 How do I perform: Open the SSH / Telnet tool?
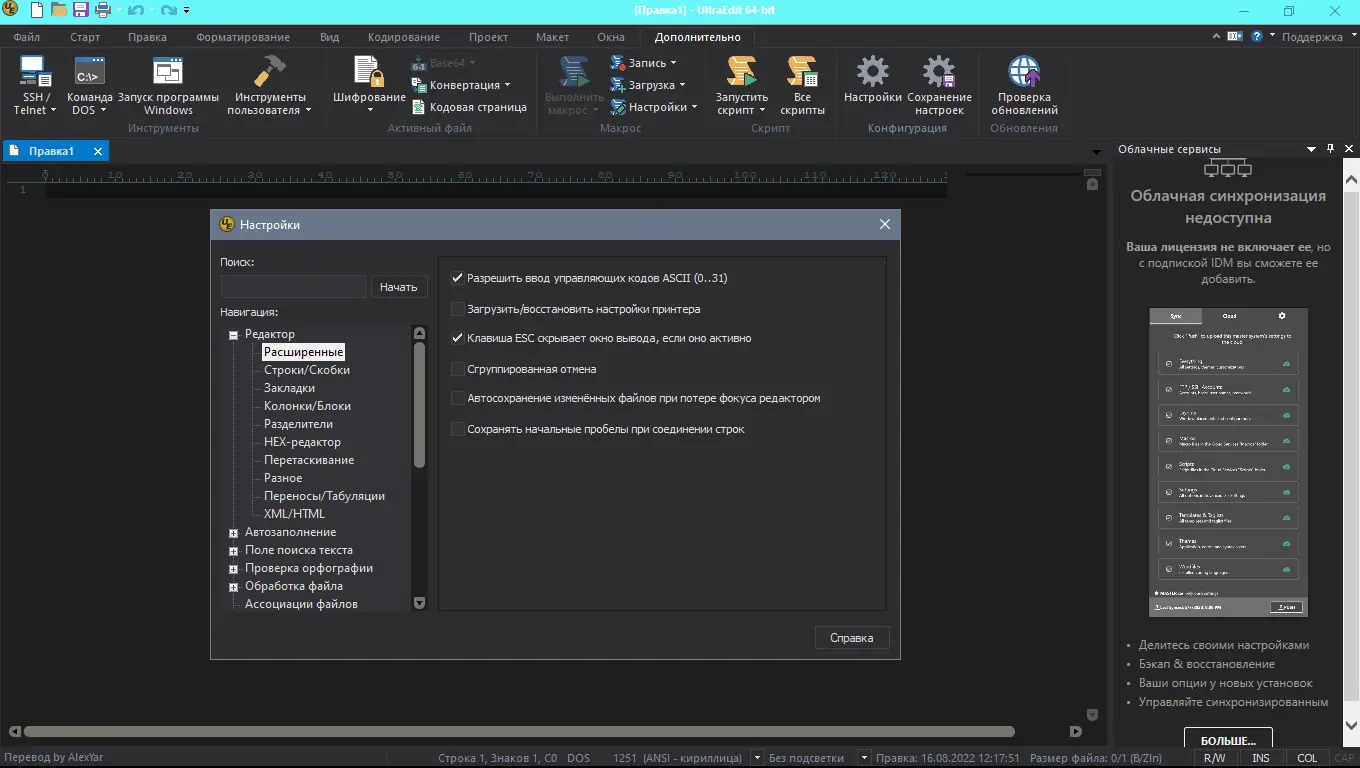coord(35,86)
